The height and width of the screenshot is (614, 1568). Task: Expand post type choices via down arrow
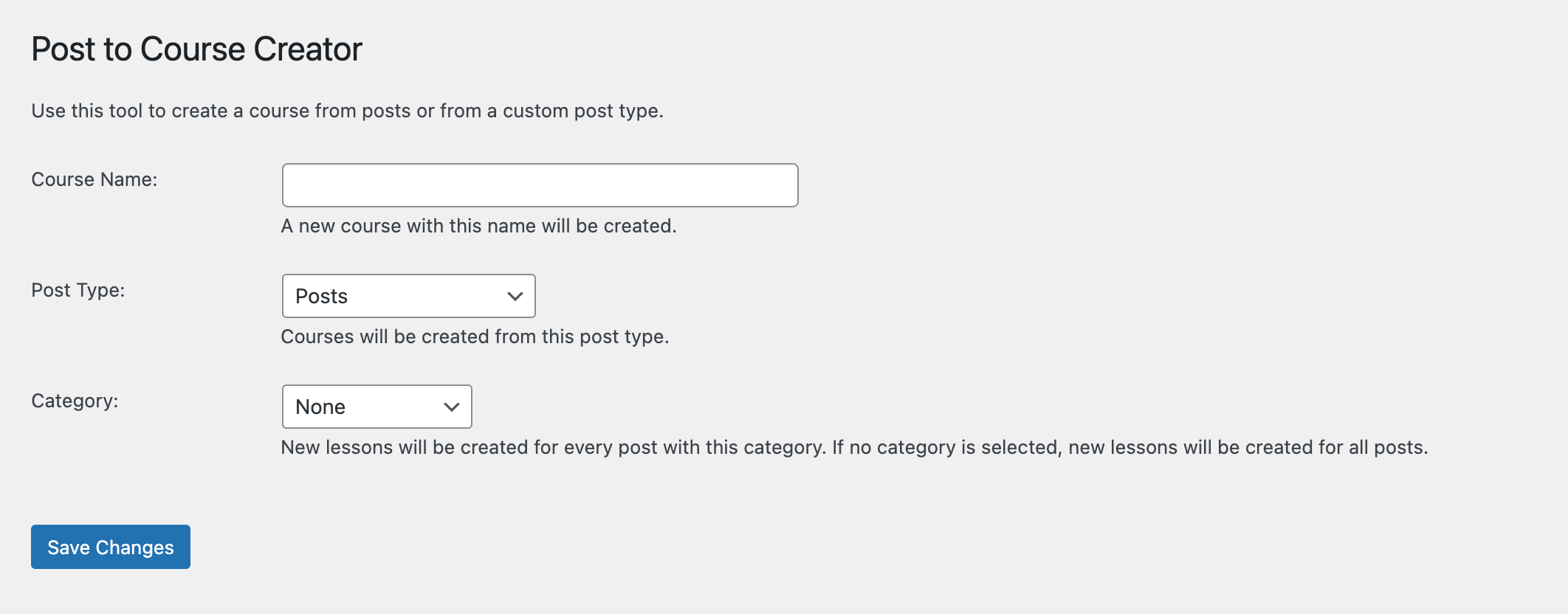click(515, 297)
